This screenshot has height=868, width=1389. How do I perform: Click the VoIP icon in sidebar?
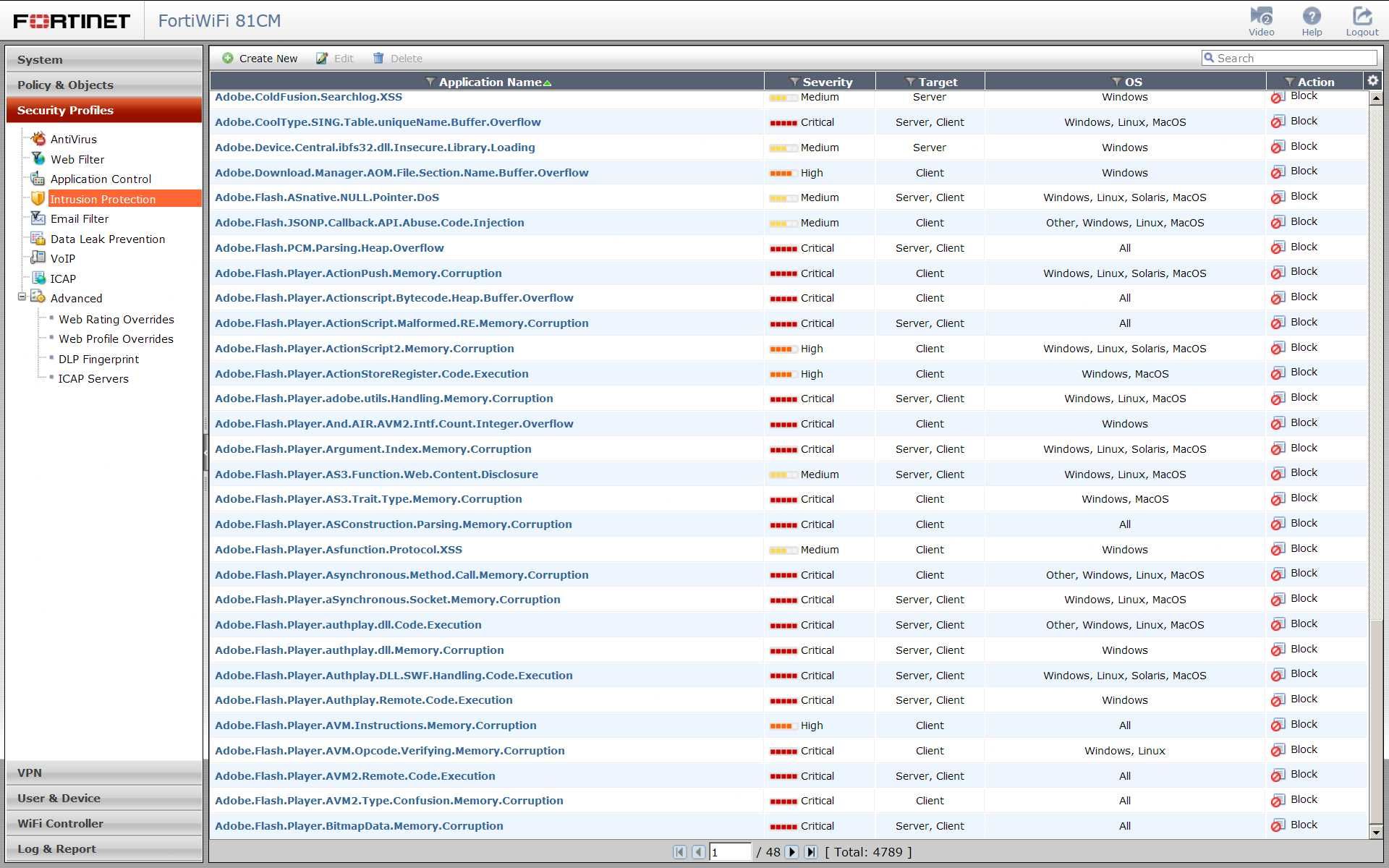[38, 258]
